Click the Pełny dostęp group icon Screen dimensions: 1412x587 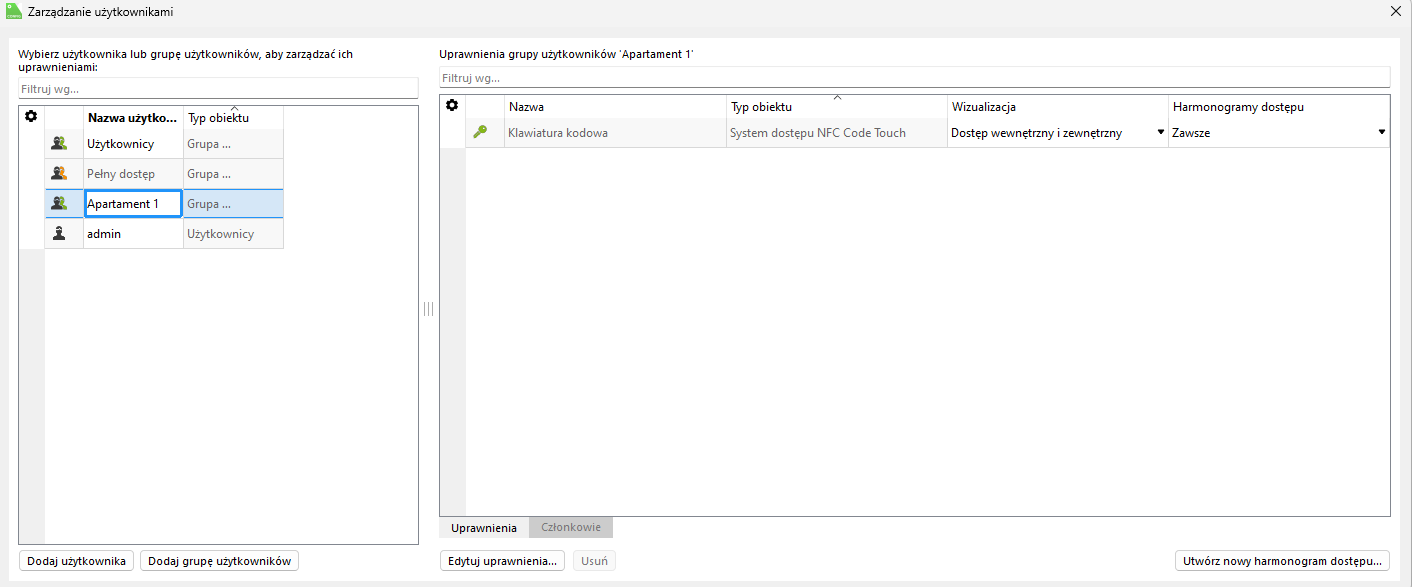tap(60, 174)
